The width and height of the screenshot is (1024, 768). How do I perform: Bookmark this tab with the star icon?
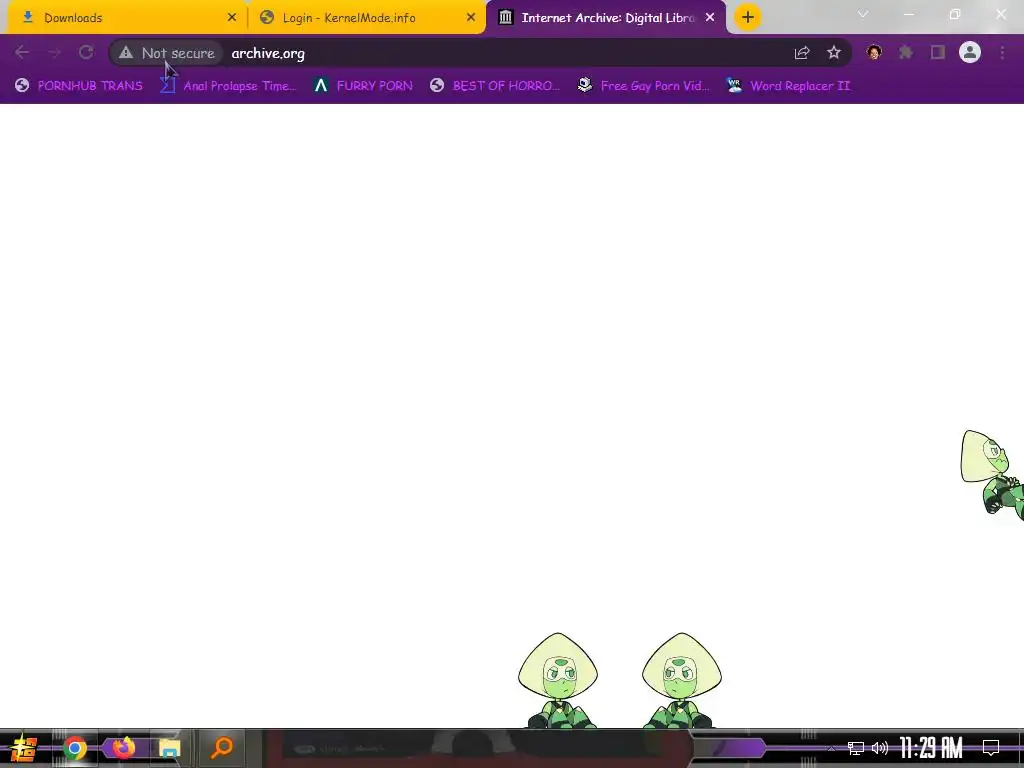[834, 53]
